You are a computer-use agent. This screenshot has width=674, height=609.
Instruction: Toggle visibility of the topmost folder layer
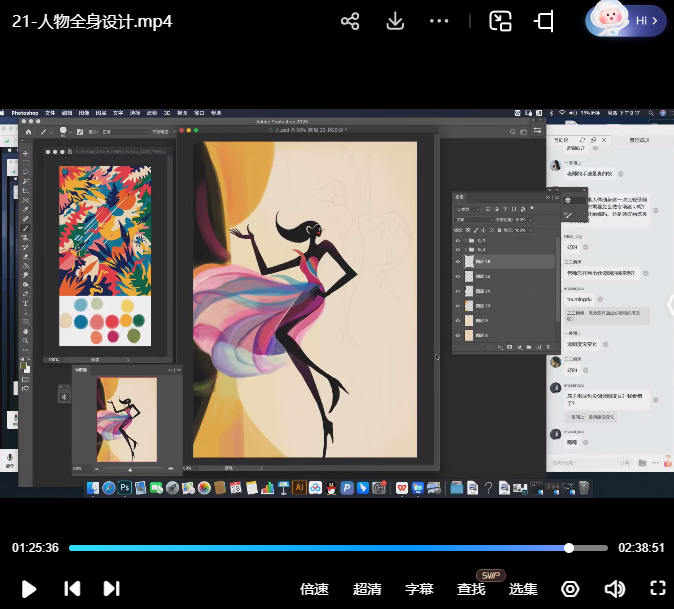(x=459, y=240)
